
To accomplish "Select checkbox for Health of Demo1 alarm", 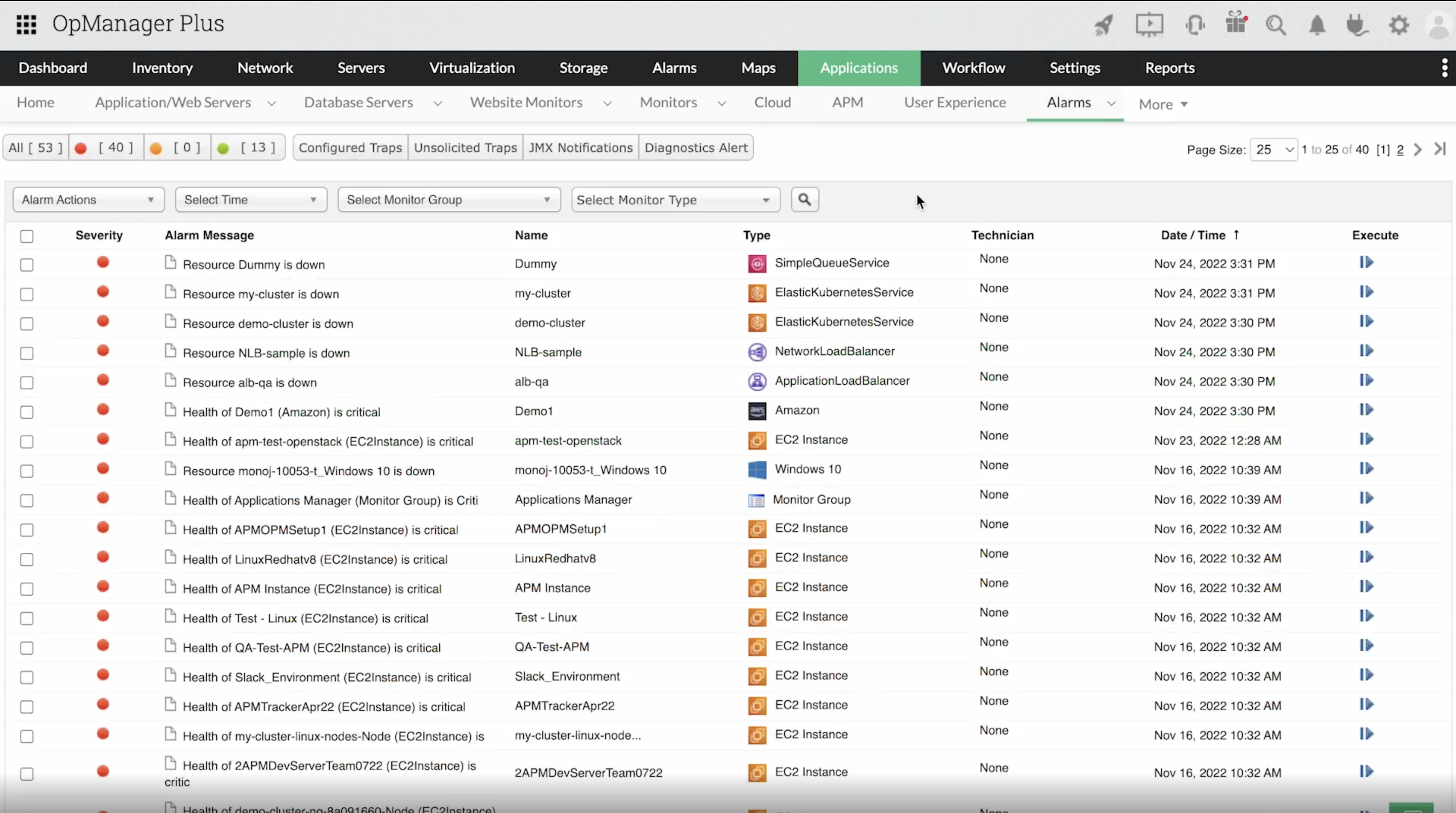I will [27, 412].
